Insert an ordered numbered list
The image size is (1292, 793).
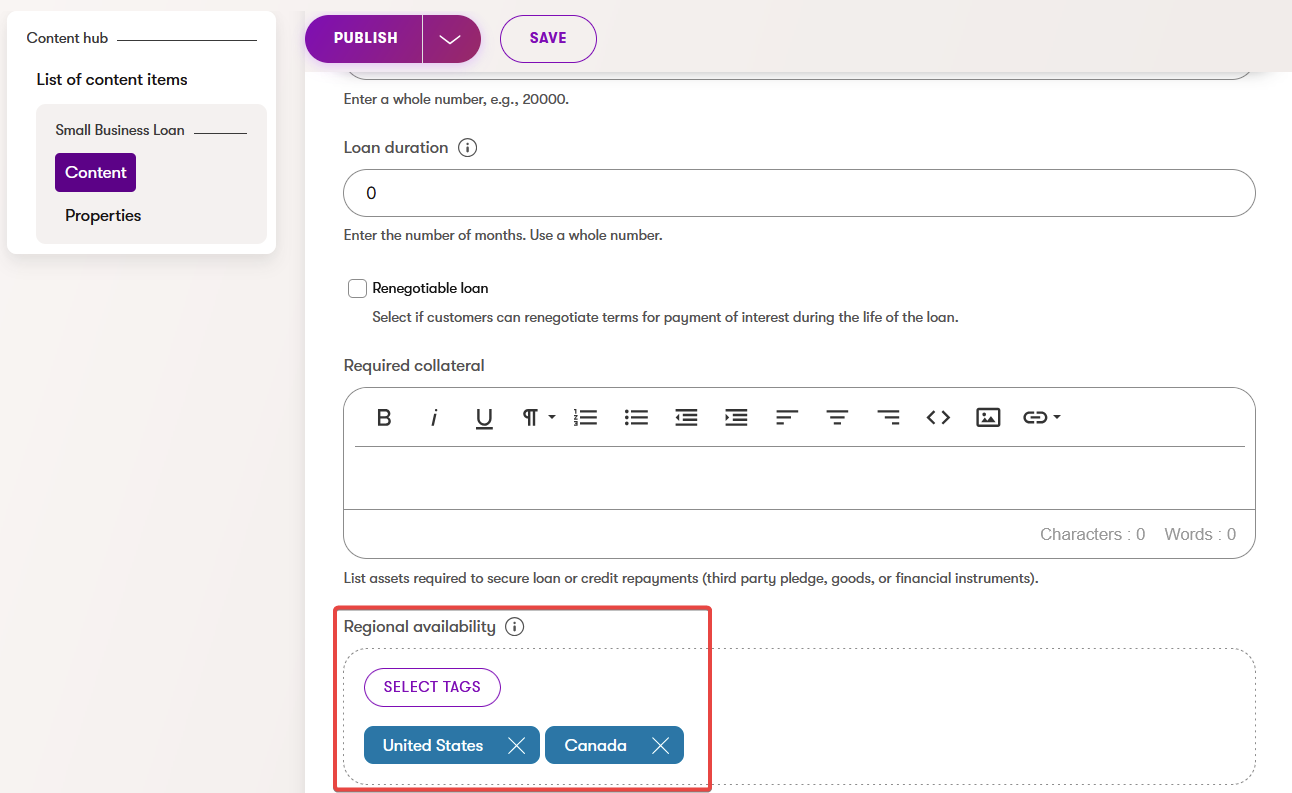(586, 418)
